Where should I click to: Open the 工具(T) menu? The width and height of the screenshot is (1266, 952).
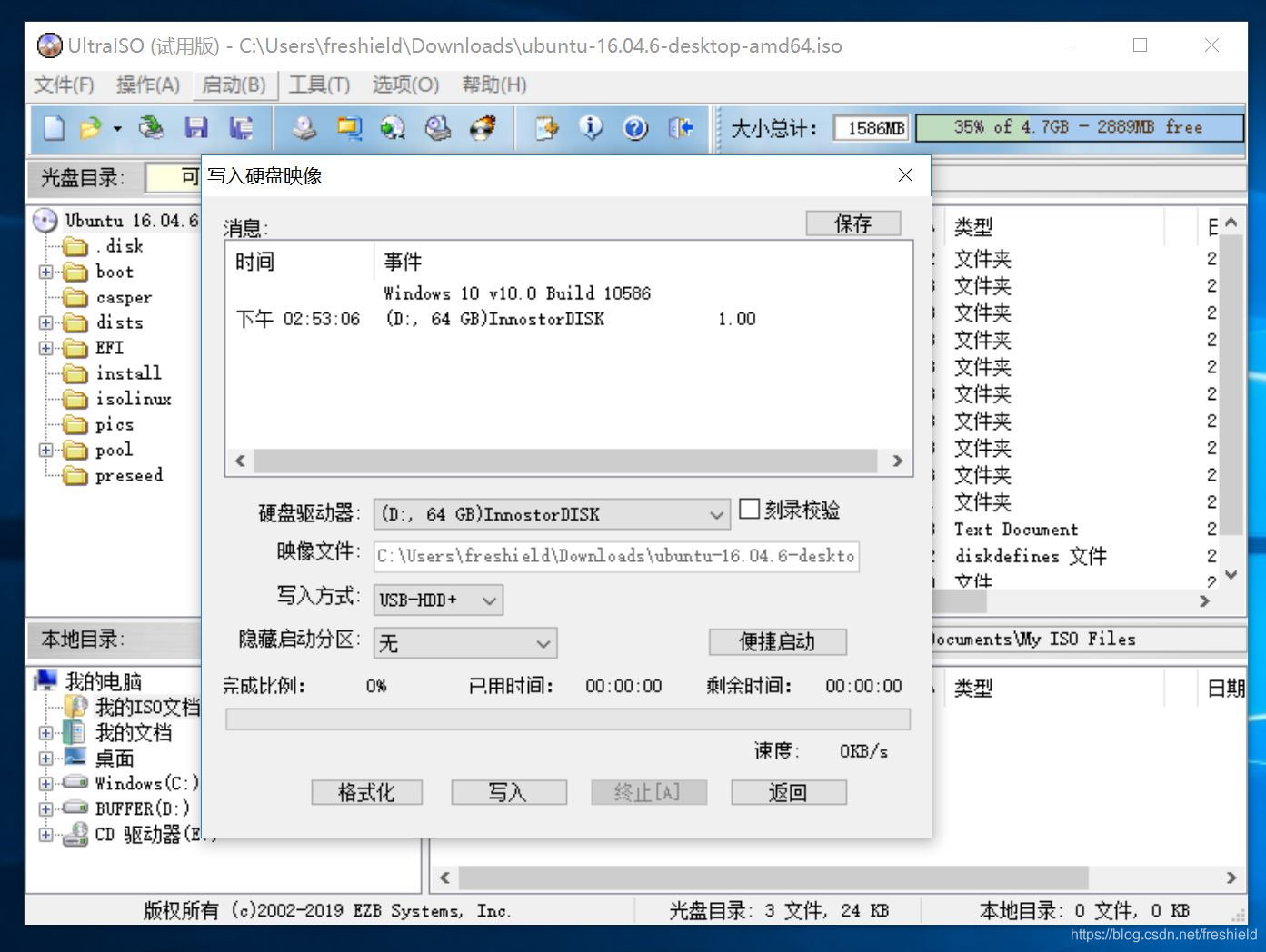click(x=319, y=84)
